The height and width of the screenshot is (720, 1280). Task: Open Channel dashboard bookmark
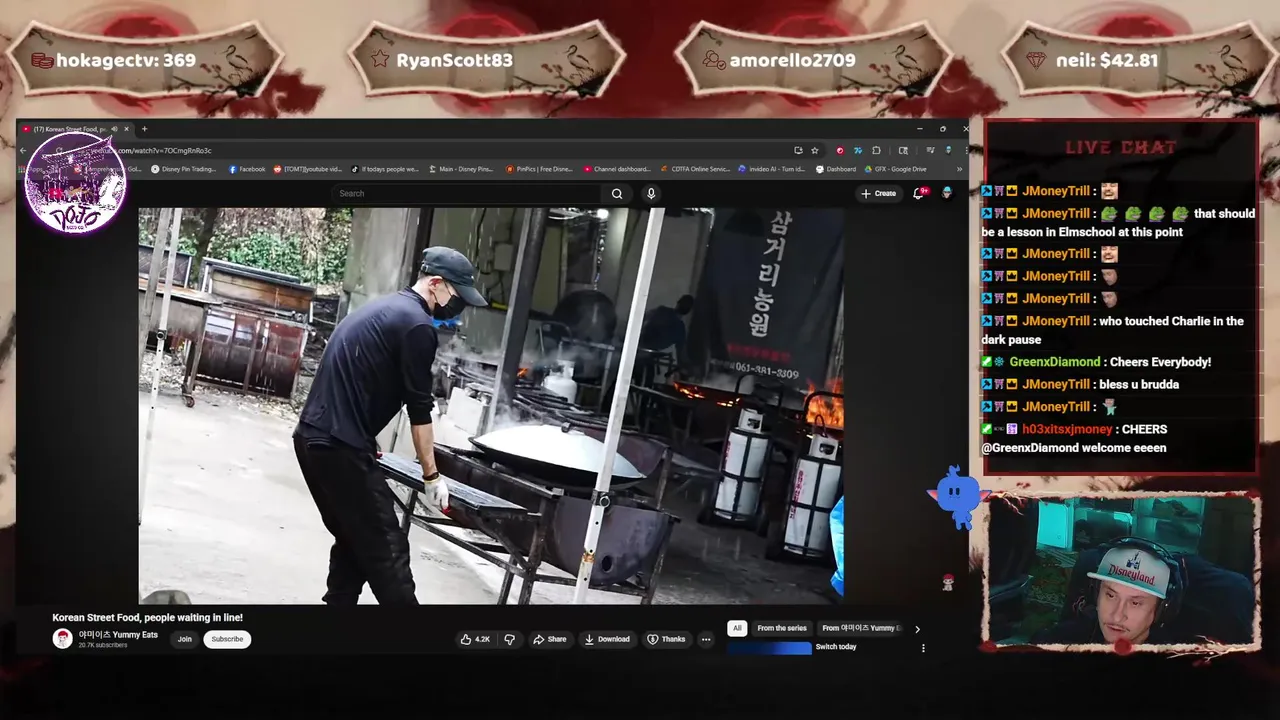coord(616,169)
